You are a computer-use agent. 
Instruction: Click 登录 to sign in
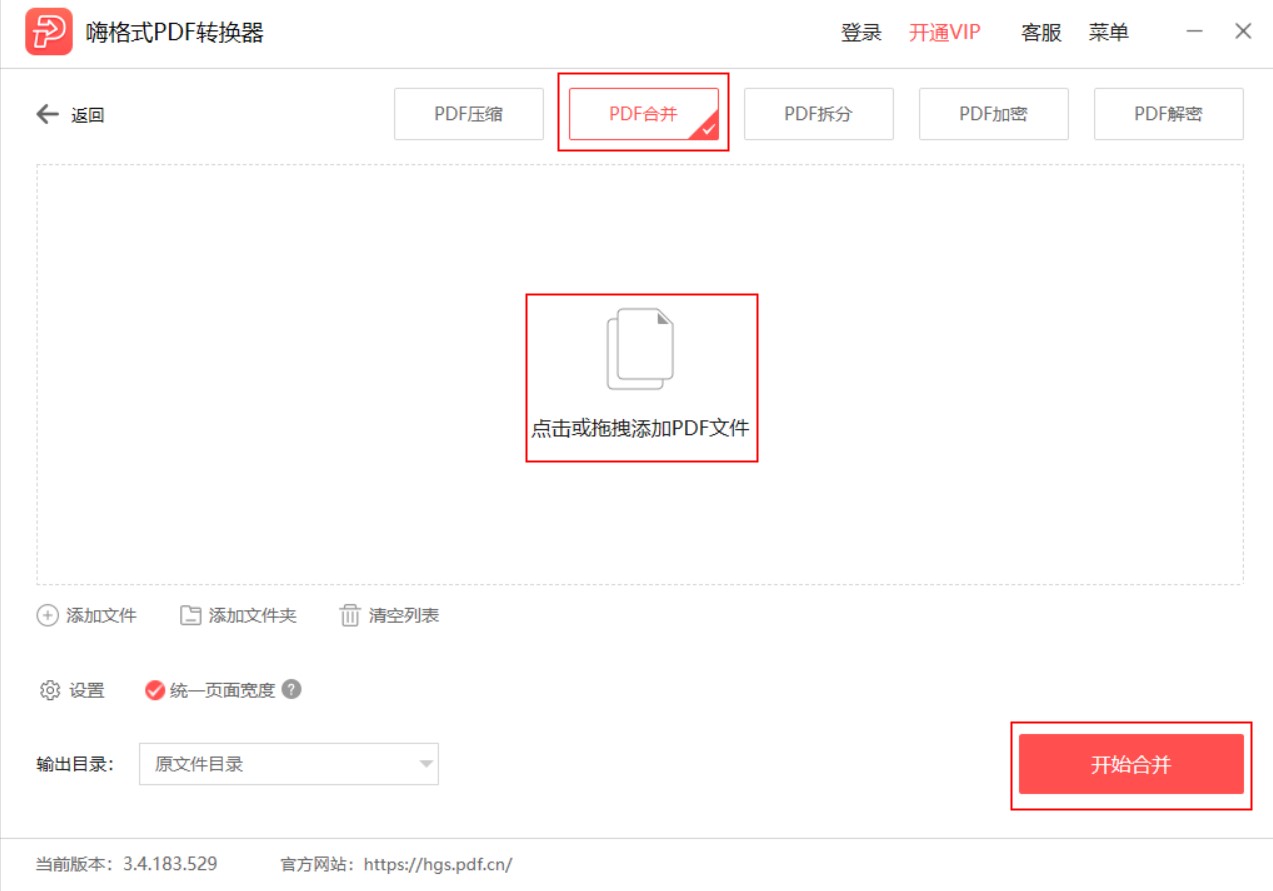[861, 33]
